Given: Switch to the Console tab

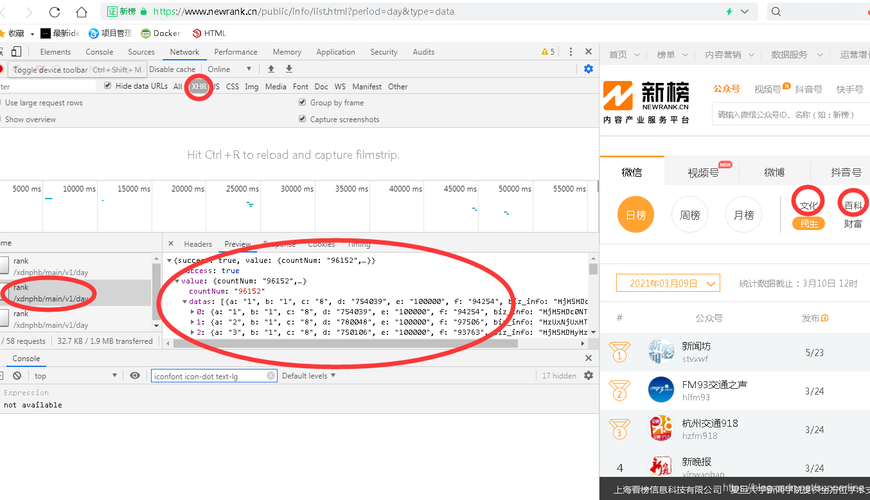Looking at the screenshot, I should 99,52.
